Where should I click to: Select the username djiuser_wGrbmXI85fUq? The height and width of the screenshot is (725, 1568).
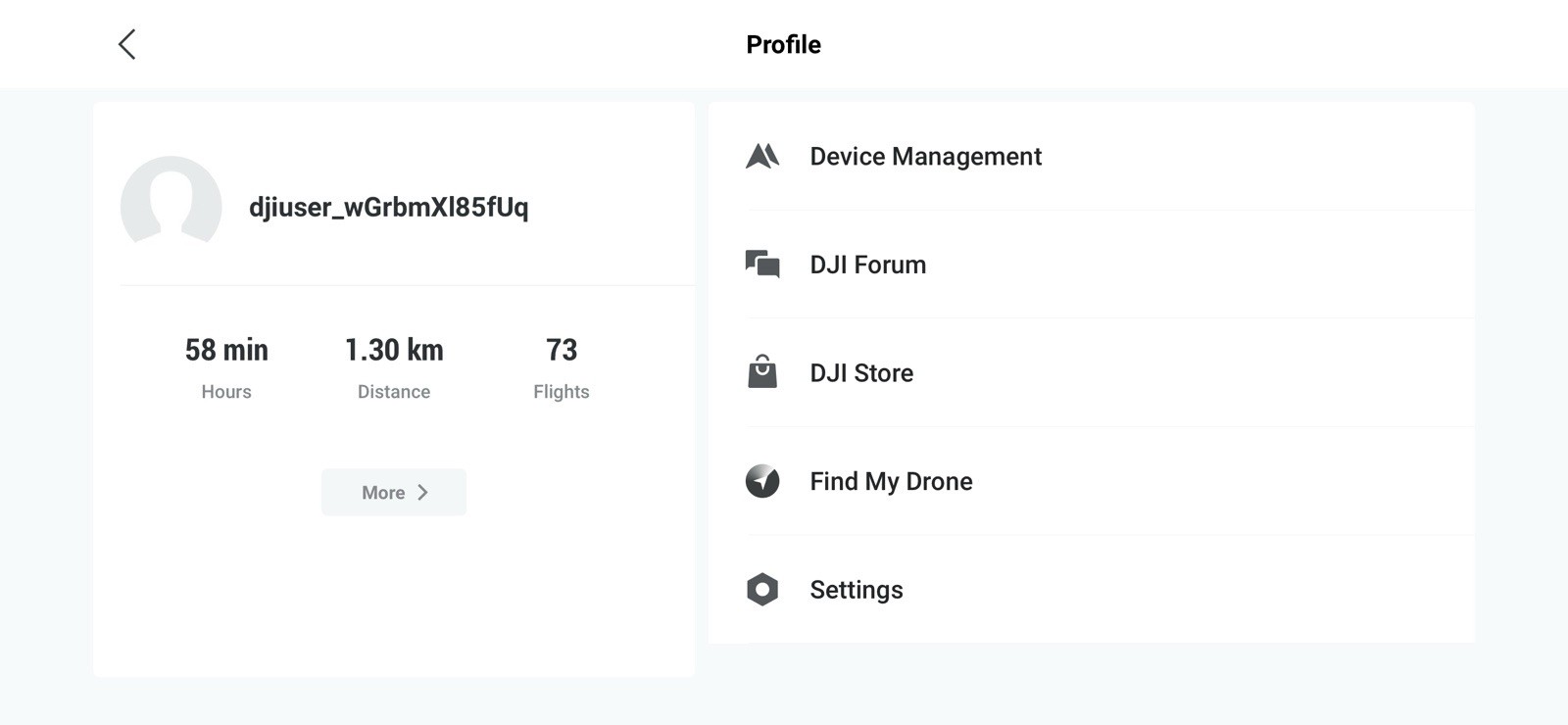(388, 207)
